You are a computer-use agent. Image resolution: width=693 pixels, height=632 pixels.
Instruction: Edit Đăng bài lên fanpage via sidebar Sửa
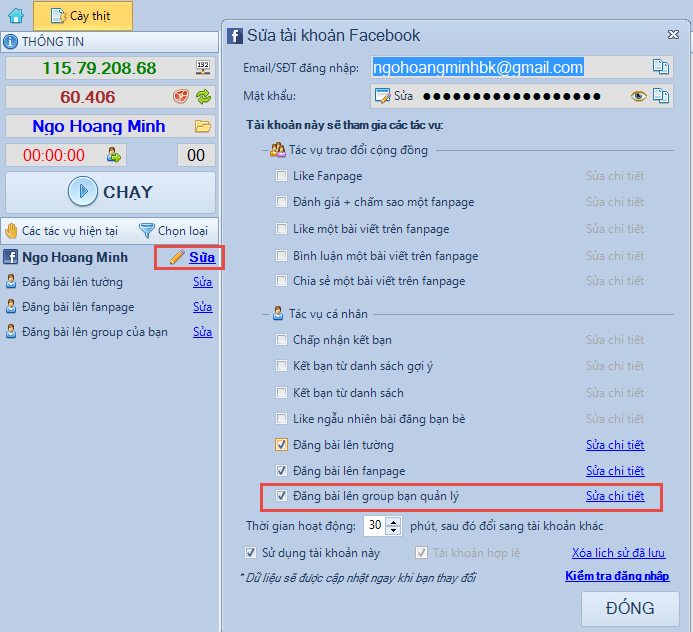tap(202, 307)
